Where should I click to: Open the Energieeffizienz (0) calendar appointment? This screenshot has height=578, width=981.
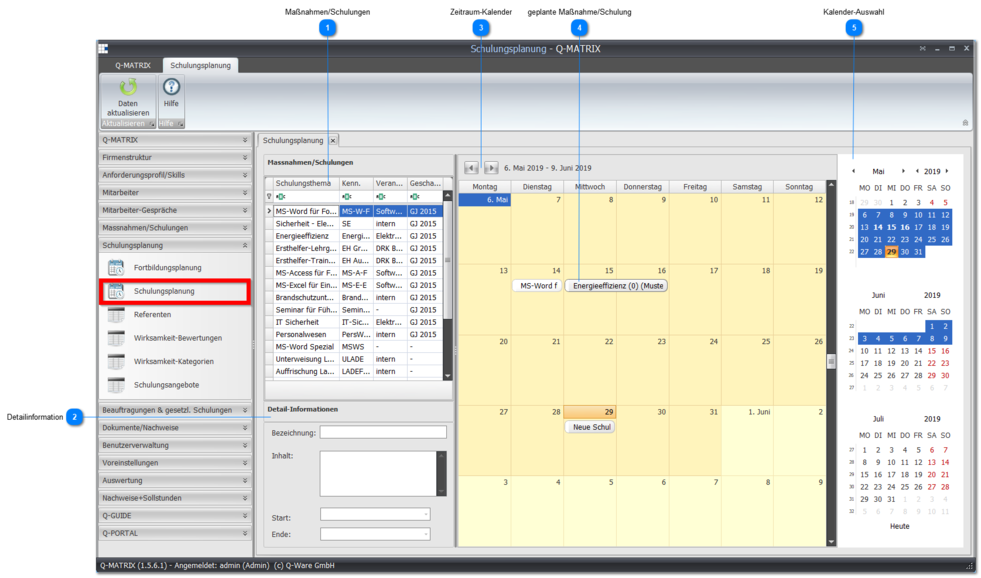pyautogui.click(x=616, y=286)
